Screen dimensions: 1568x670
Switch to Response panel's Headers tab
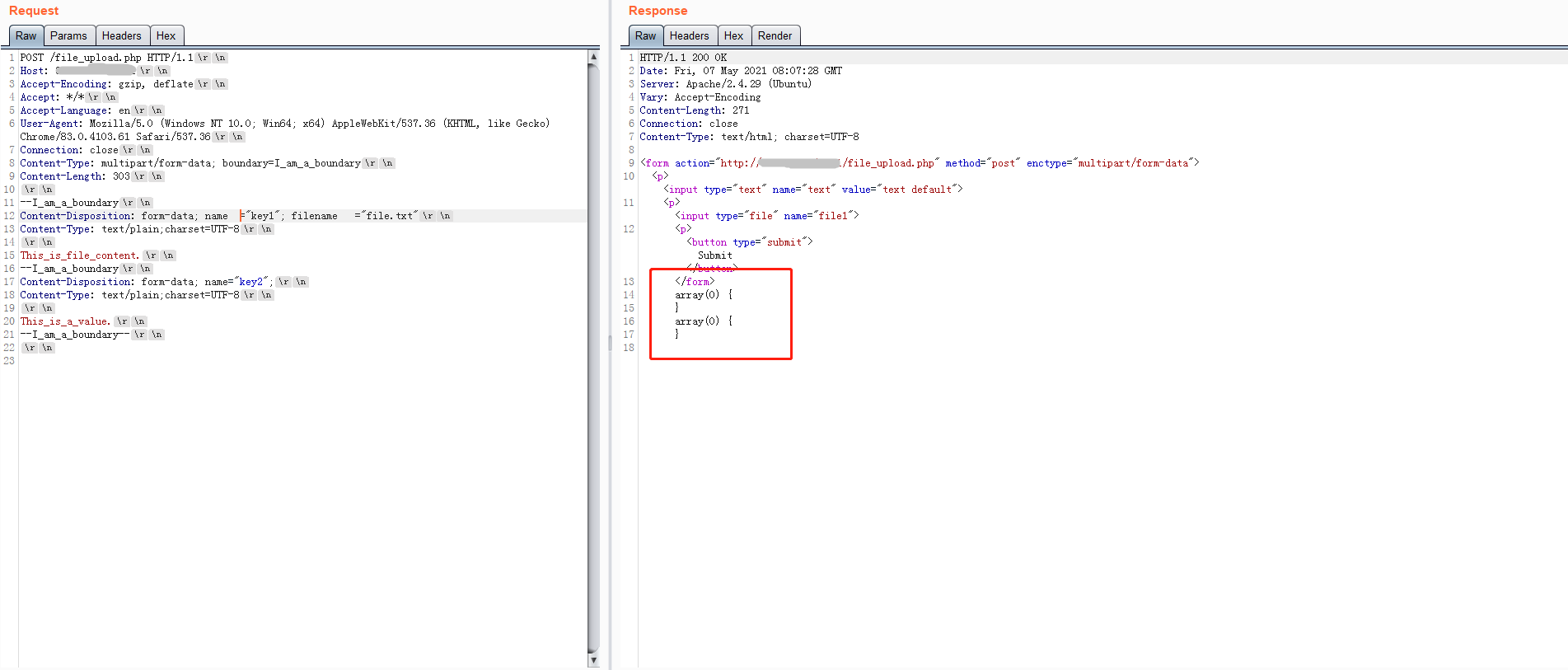[x=689, y=35]
